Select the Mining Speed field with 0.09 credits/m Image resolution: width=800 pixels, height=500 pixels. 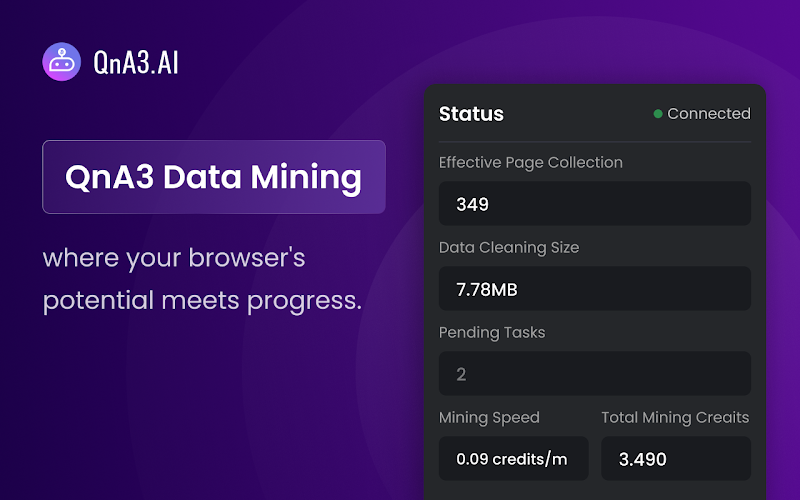coord(513,459)
